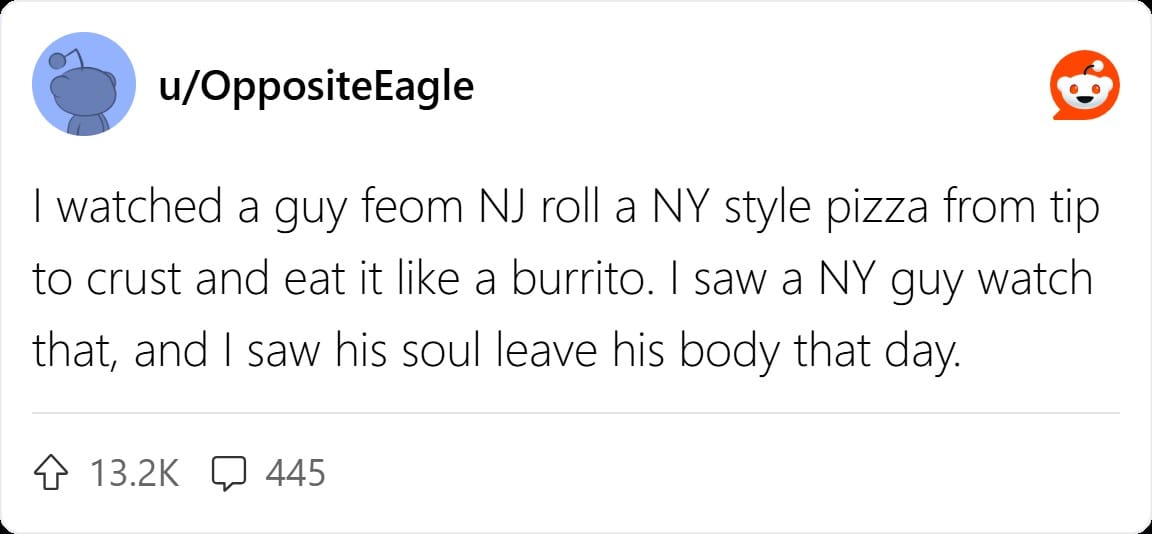Click the 13.2K upvote count
Screen dimensions: 1152x534
click(134, 472)
